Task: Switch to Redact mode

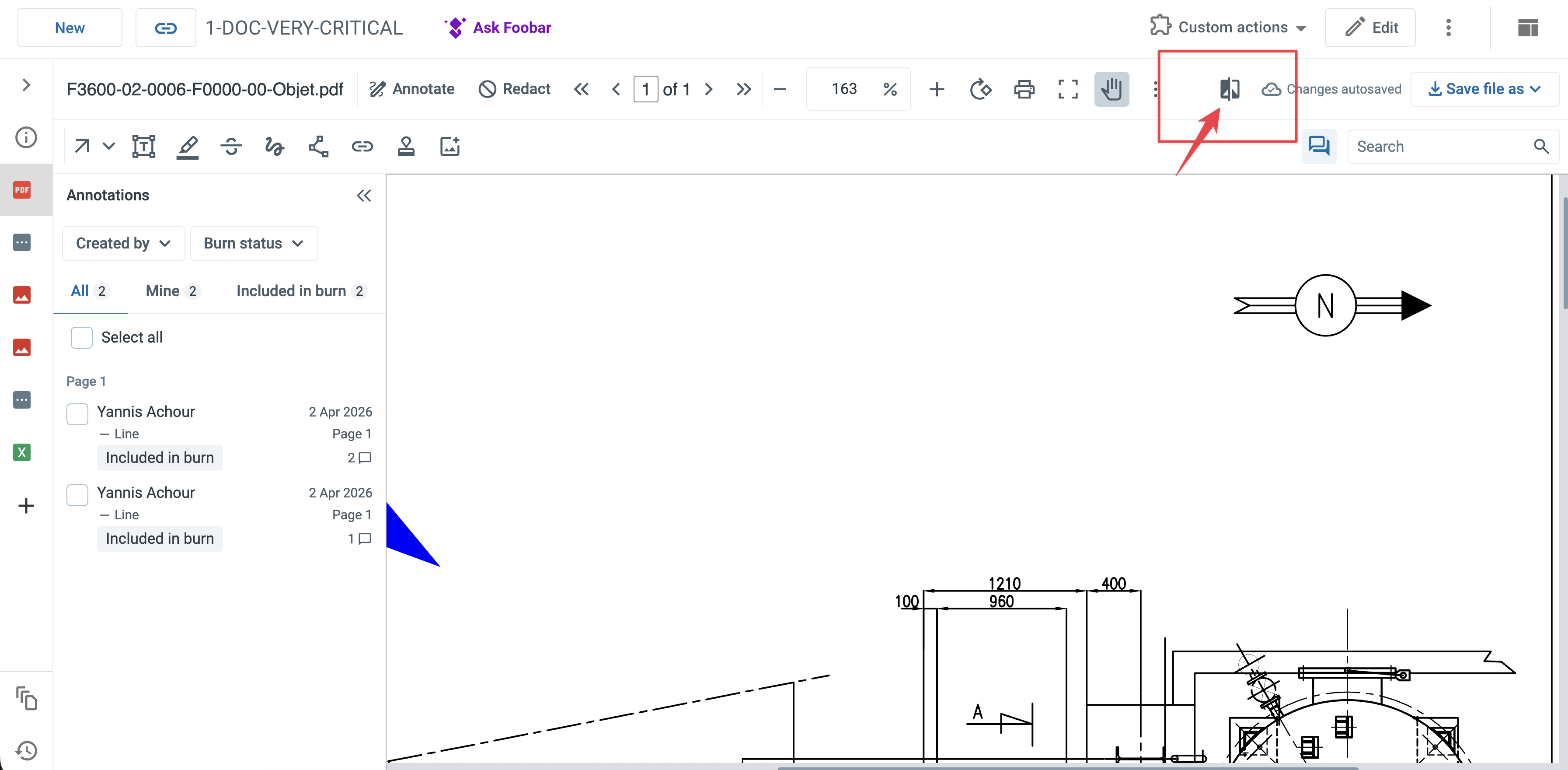Action: [x=514, y=89]
